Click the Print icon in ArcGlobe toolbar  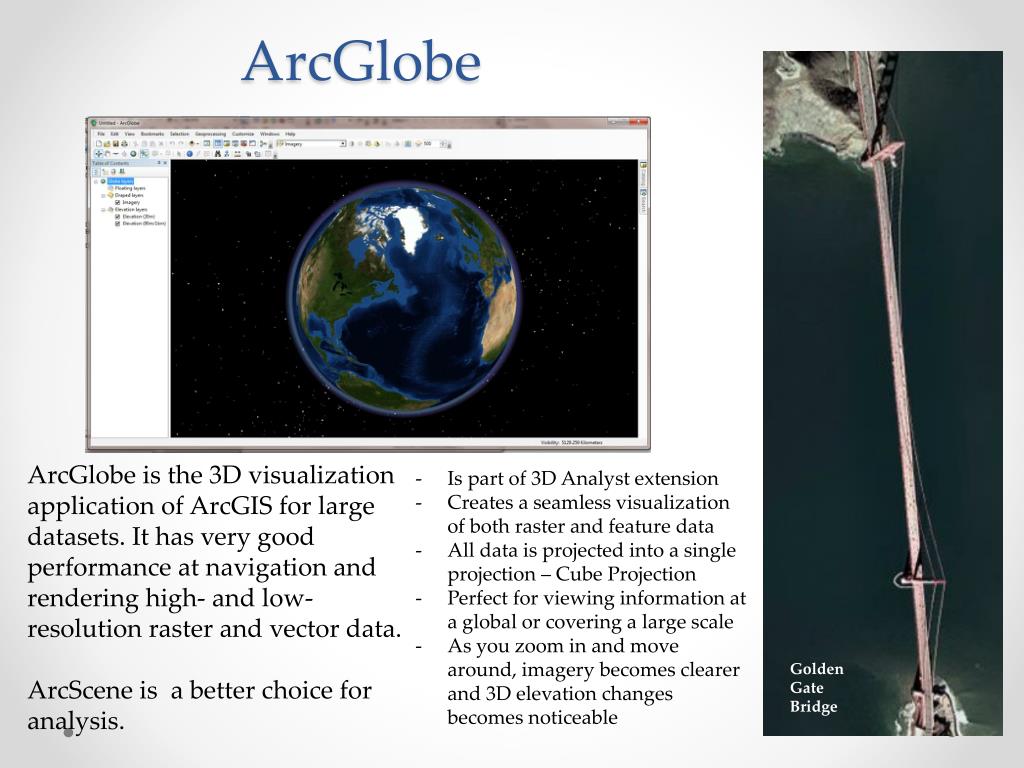pos(124,144)
